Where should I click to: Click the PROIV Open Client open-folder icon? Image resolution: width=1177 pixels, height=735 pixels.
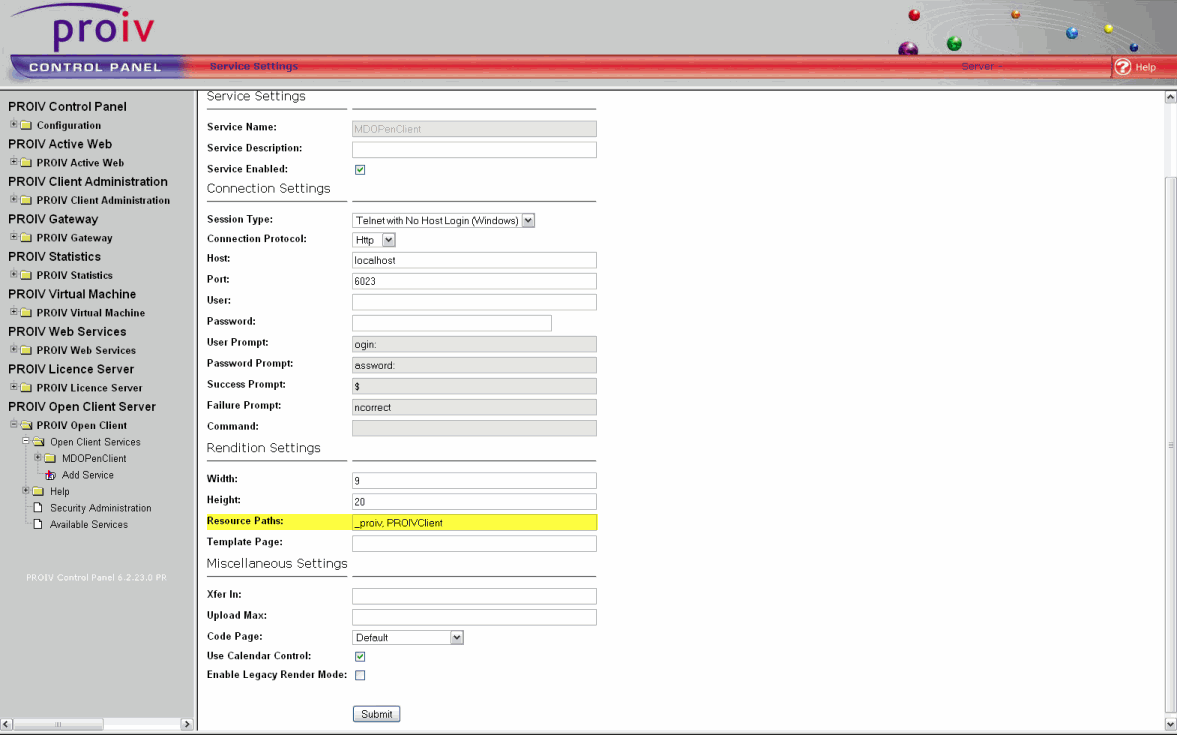click(x=26, y=426)
